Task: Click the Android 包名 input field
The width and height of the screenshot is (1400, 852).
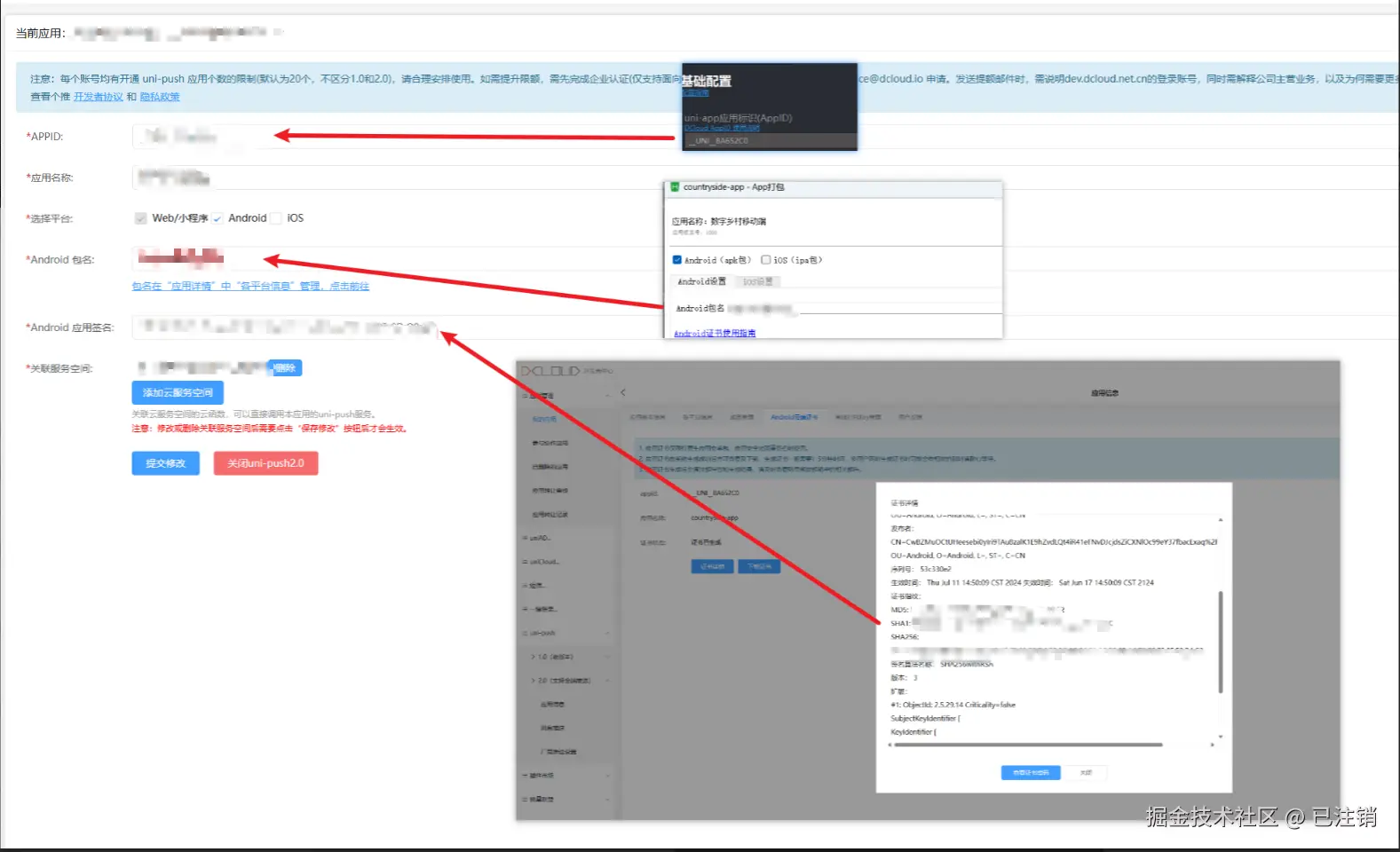Action: click(x=765, y=259)
